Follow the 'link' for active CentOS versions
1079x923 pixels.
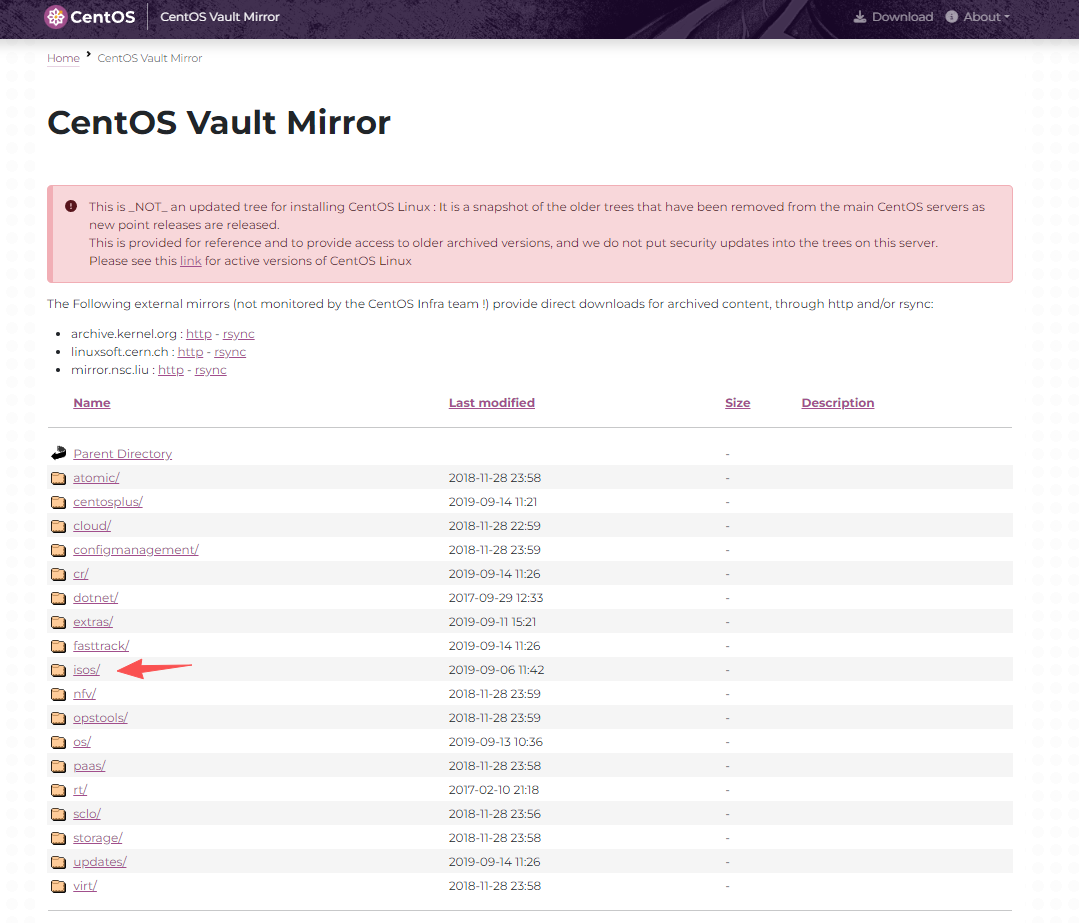[191, 261]
